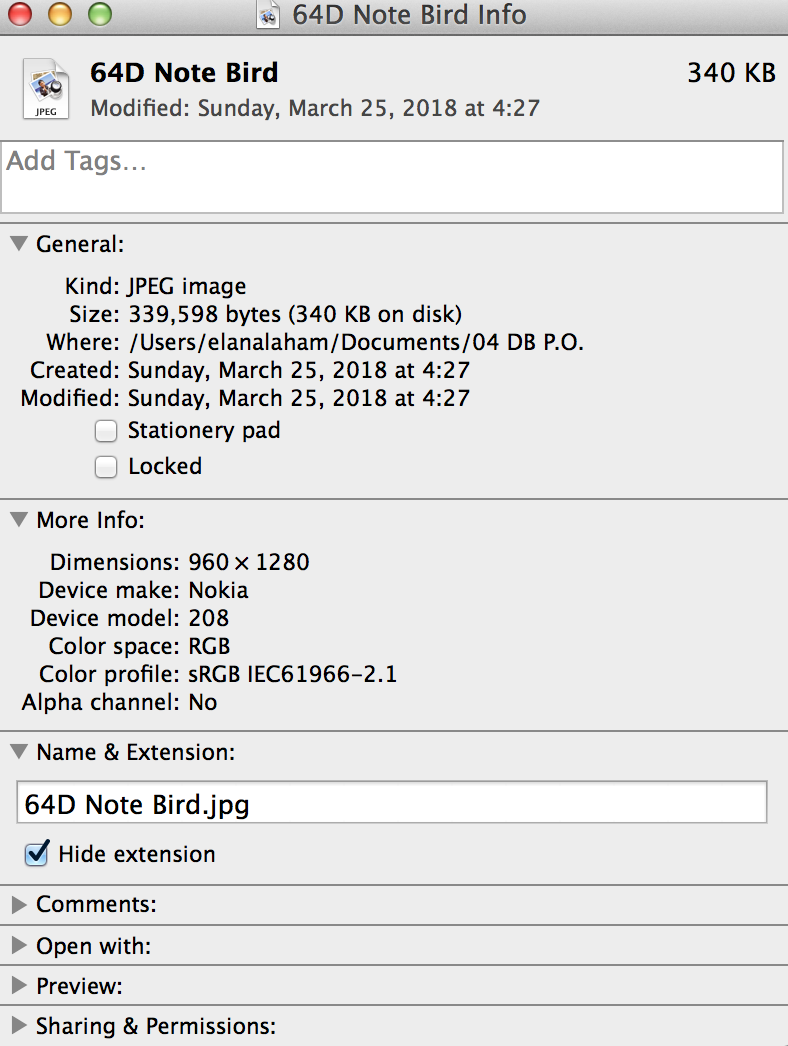Expand the Preview section
The image size is (788, 1046).
pos(19,985)
